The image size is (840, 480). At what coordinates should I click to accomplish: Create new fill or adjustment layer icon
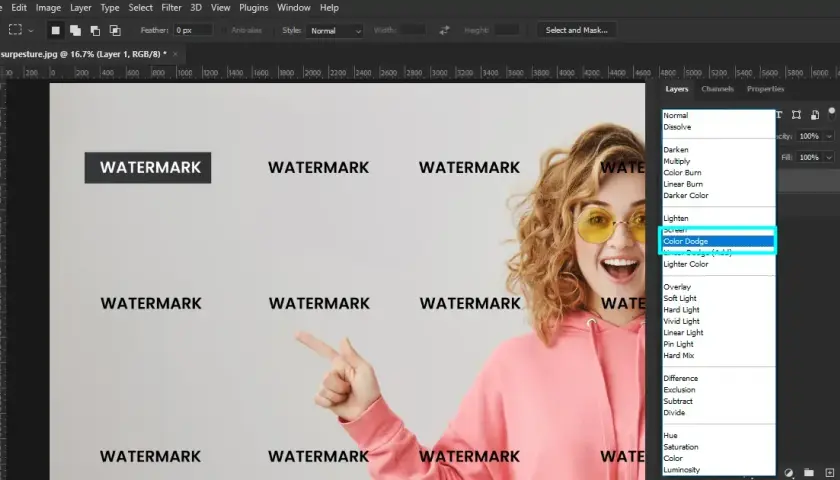(789, 472)
